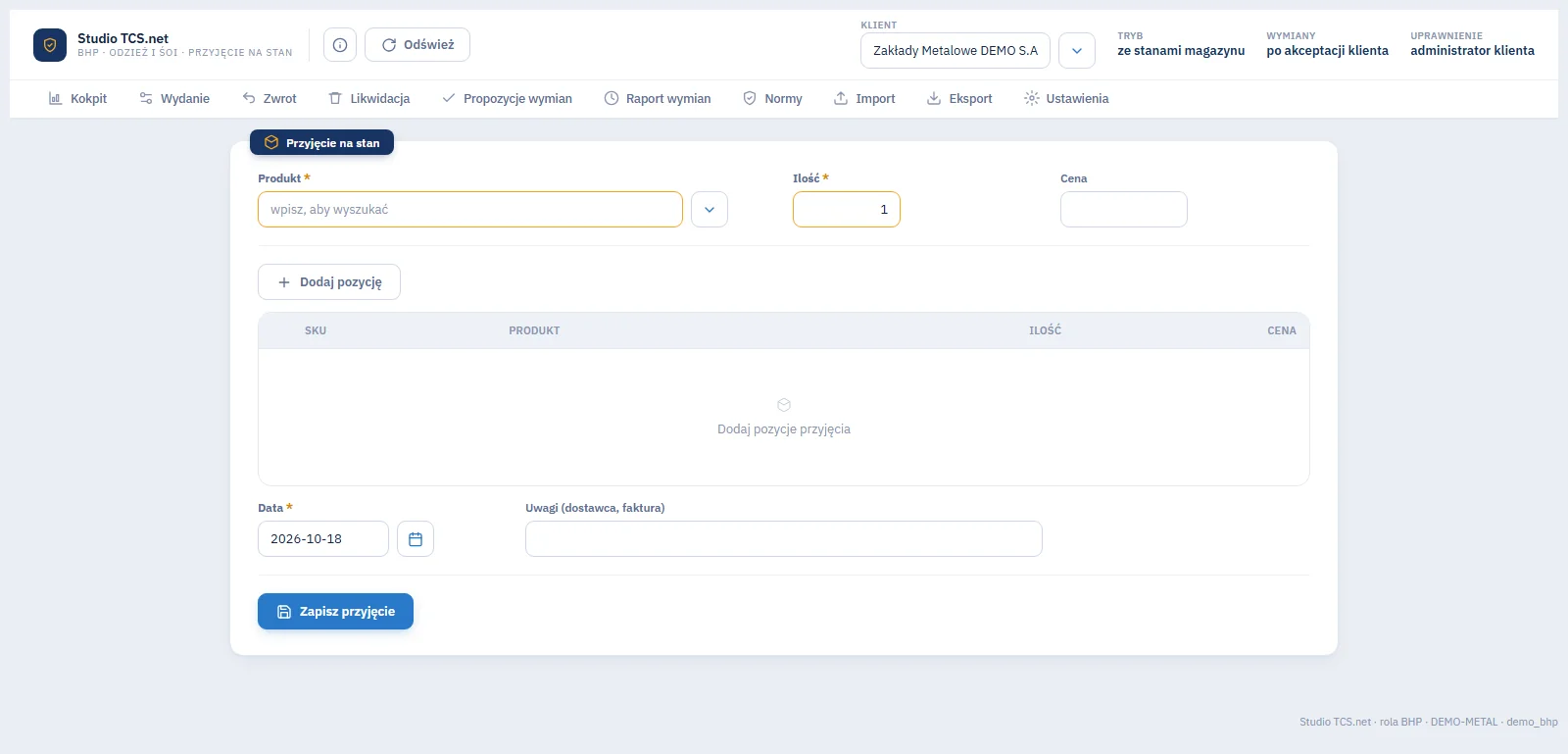Click the Studio TCS.net shield logo
This screenshot has height=754, width=1568.
(x=50, y=45)
